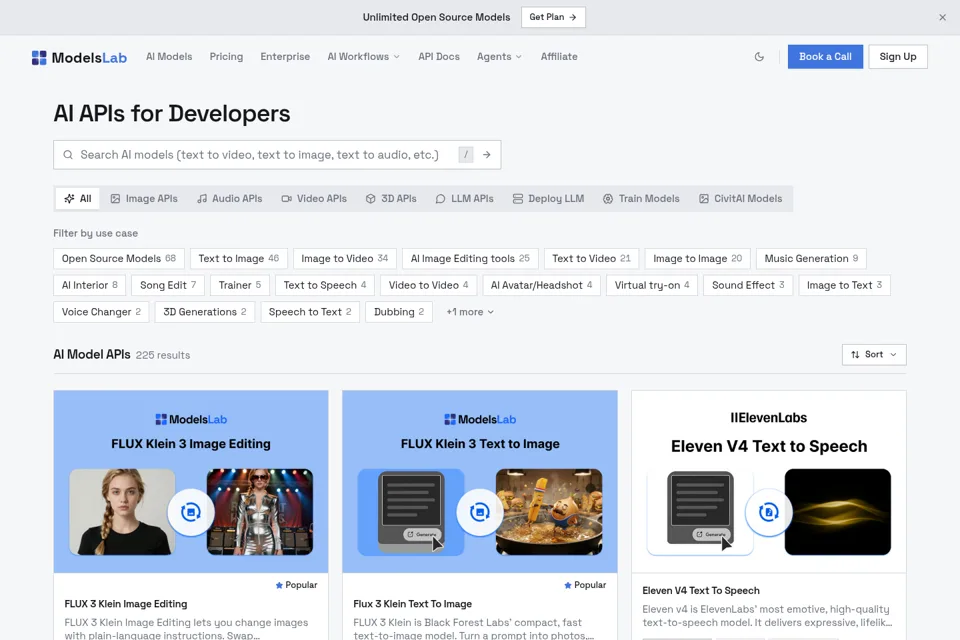Open the Agents dropdown menu
This screenshot has height=640, width=960.
[x=500, y=57]
